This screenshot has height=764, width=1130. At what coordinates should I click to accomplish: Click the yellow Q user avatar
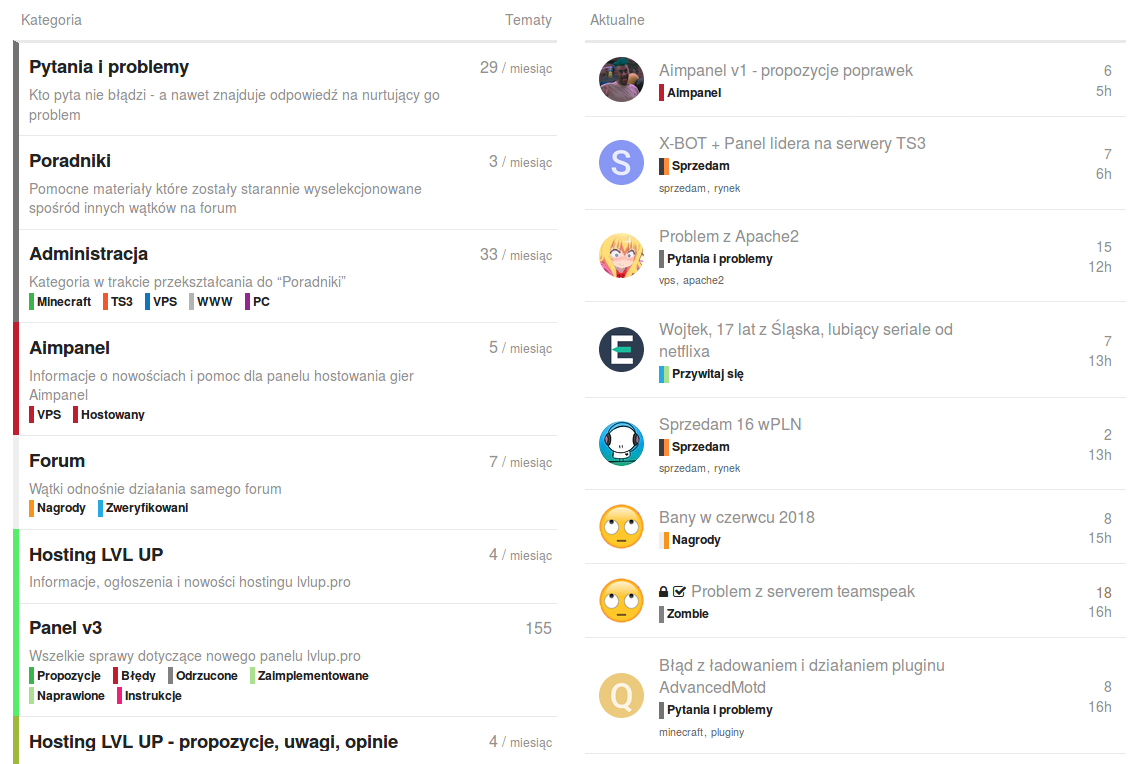(621, 696)
